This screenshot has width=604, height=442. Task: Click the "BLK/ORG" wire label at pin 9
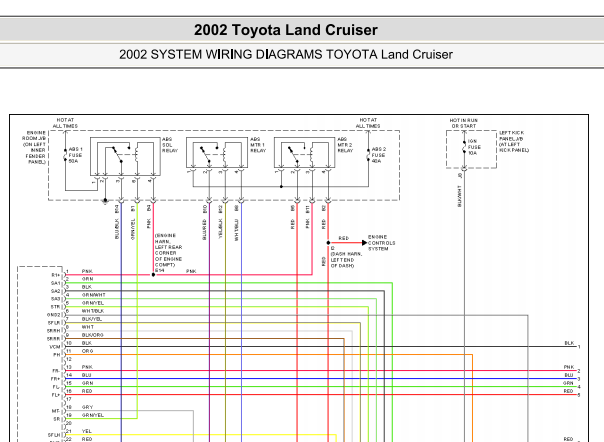click(92, 335)
